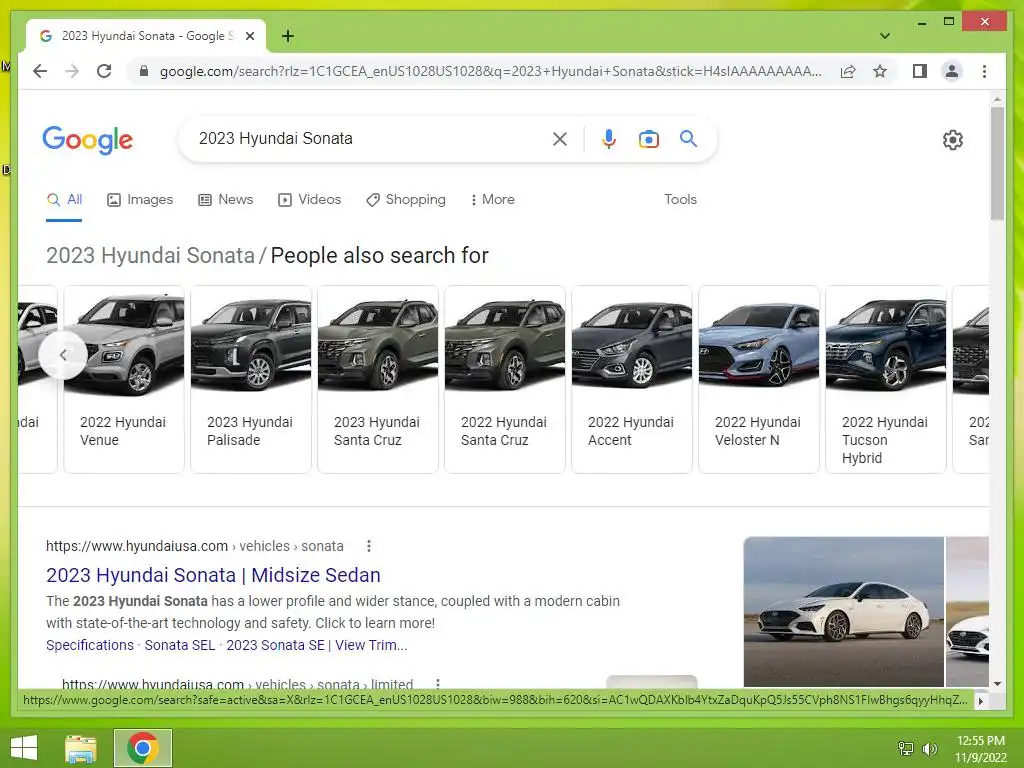
Task: Open File Explorer from taskbar
Action: pos(81,748)
